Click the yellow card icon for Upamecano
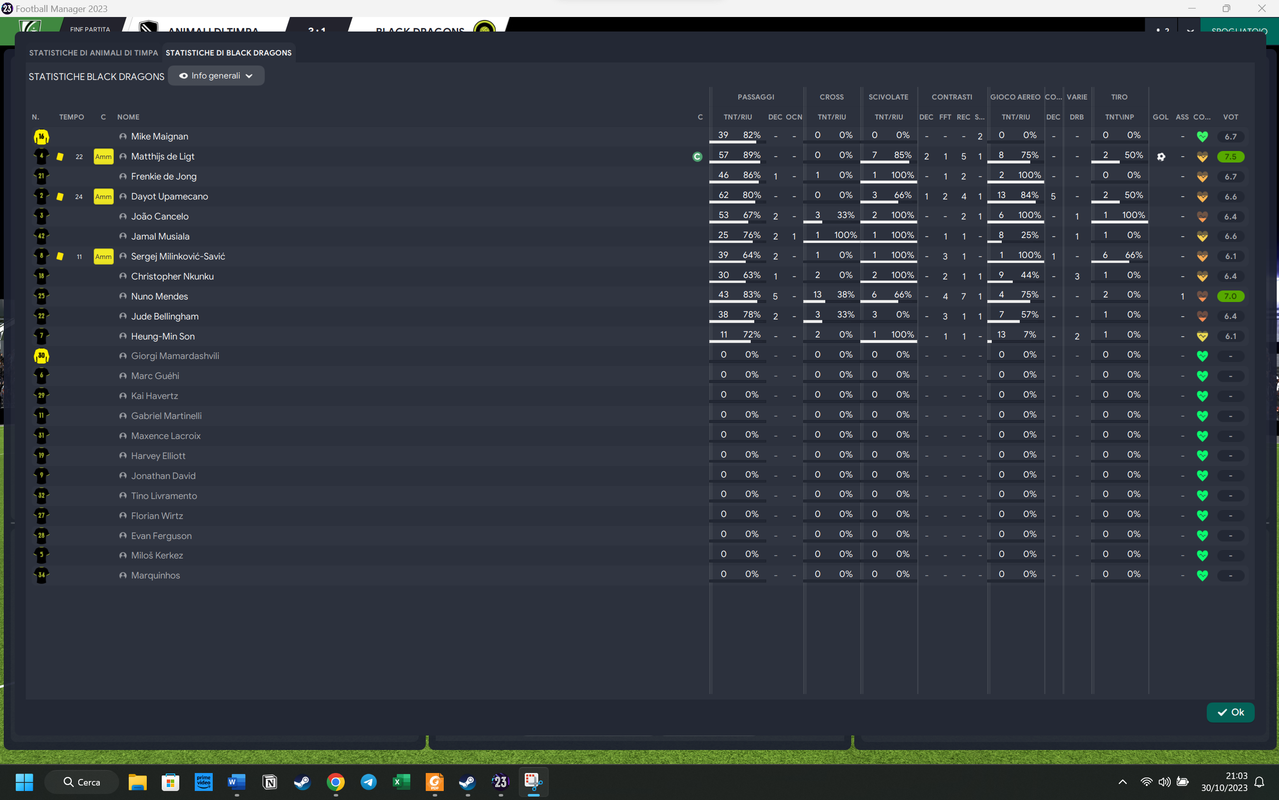The width and height of the screenshot is (1279, 800). [x=60, y=196]
